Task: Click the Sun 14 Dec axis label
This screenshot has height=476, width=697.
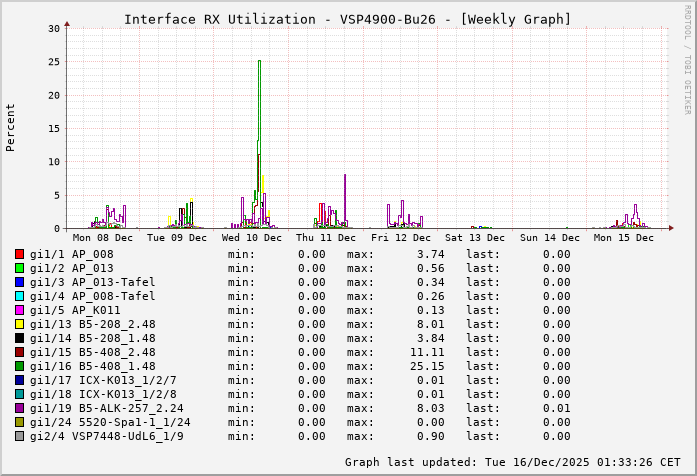Action: pyautogui.click(x=549, y=238)
